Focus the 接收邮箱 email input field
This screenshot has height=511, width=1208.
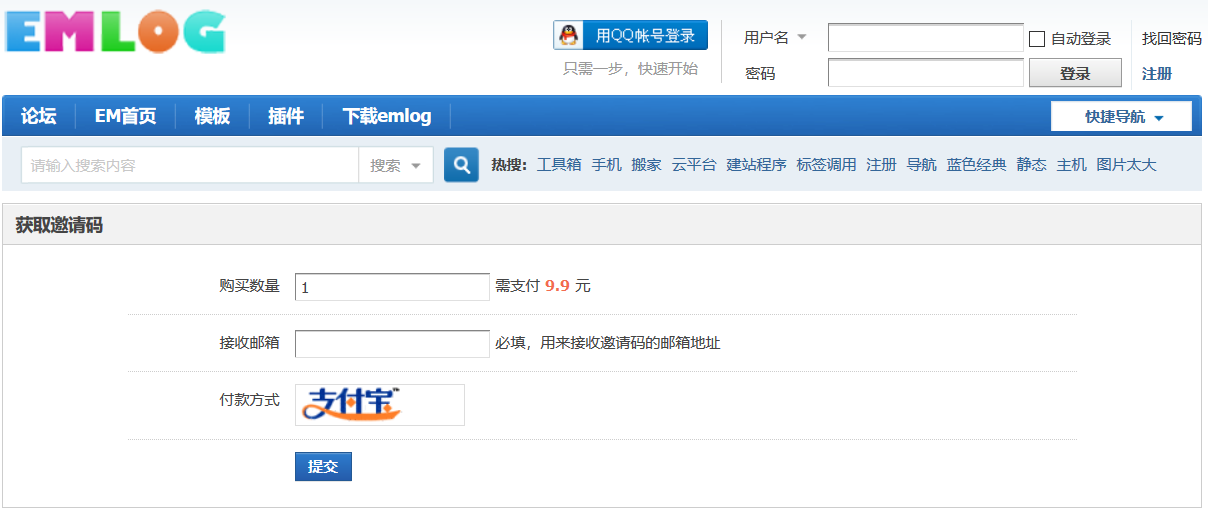[392, 344]
